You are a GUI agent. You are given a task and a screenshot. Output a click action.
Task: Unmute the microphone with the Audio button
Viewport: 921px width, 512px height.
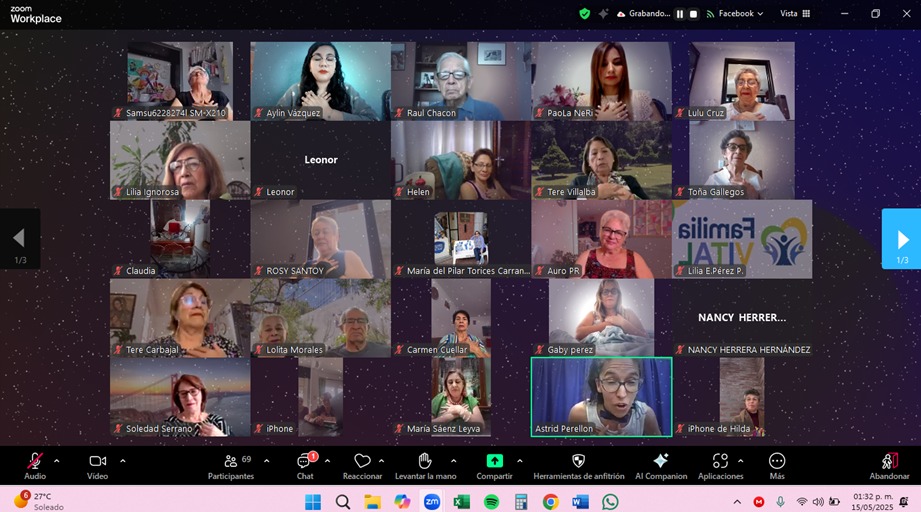(x=35, y=461)
